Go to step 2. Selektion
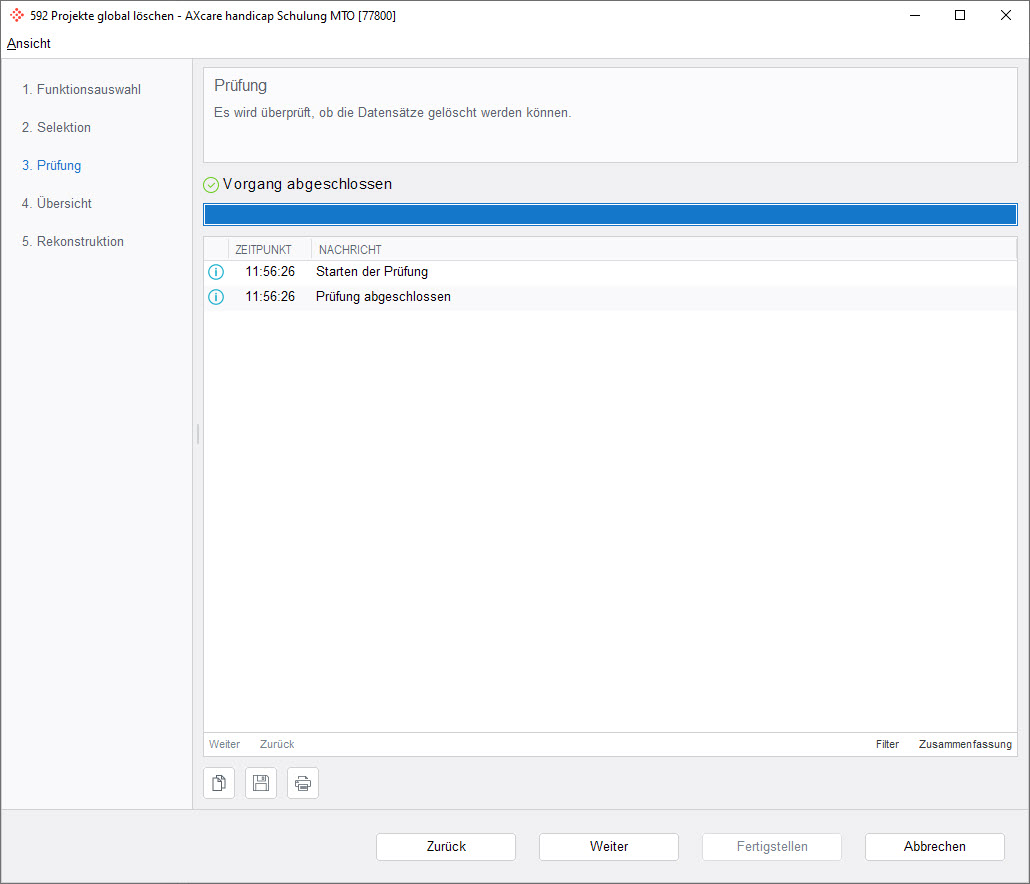The image size is (1030, 884). (56, 127)
